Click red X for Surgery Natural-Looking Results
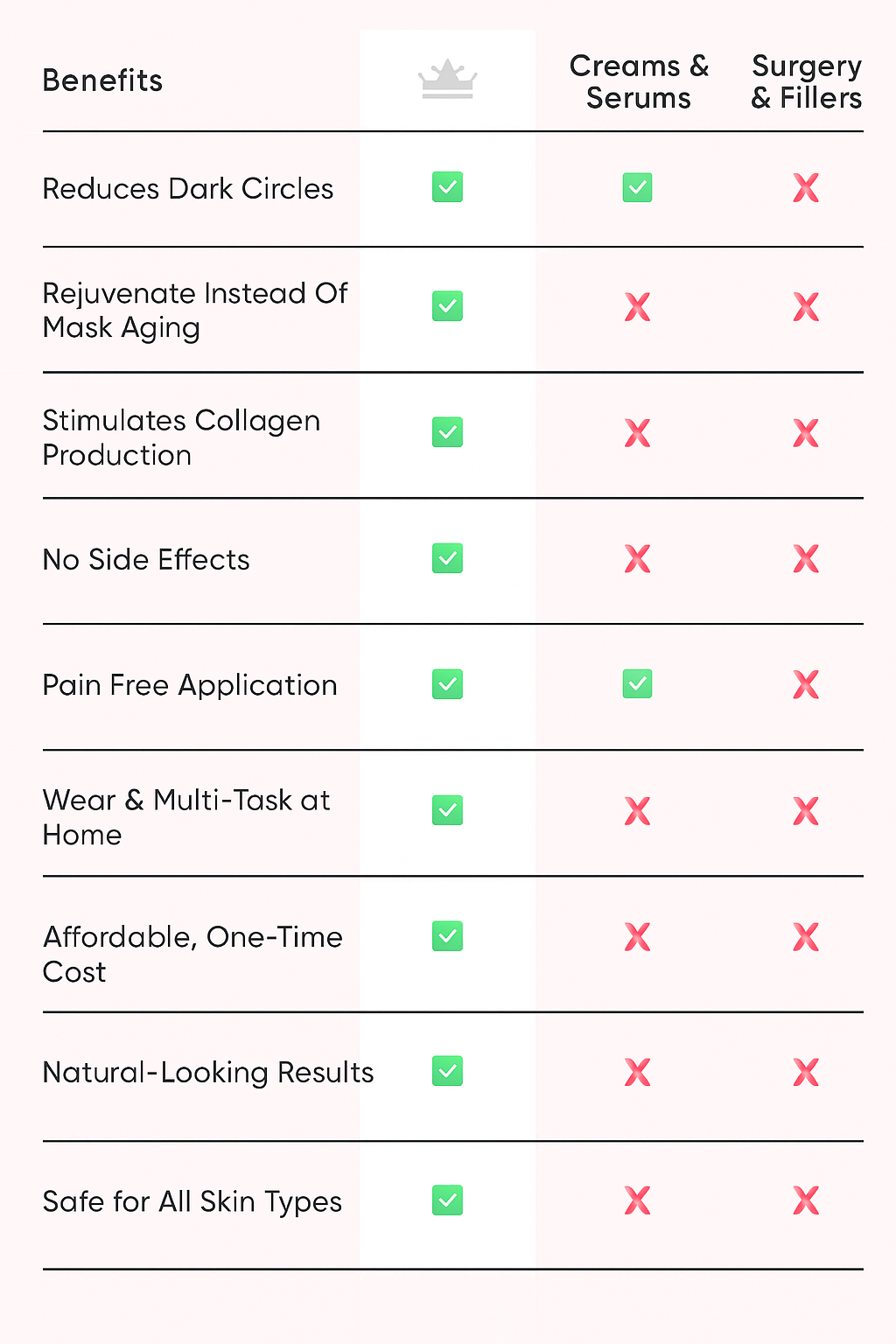Image resolution: width=896 pixels, height=1344 pixels. tap(806, 1072)
